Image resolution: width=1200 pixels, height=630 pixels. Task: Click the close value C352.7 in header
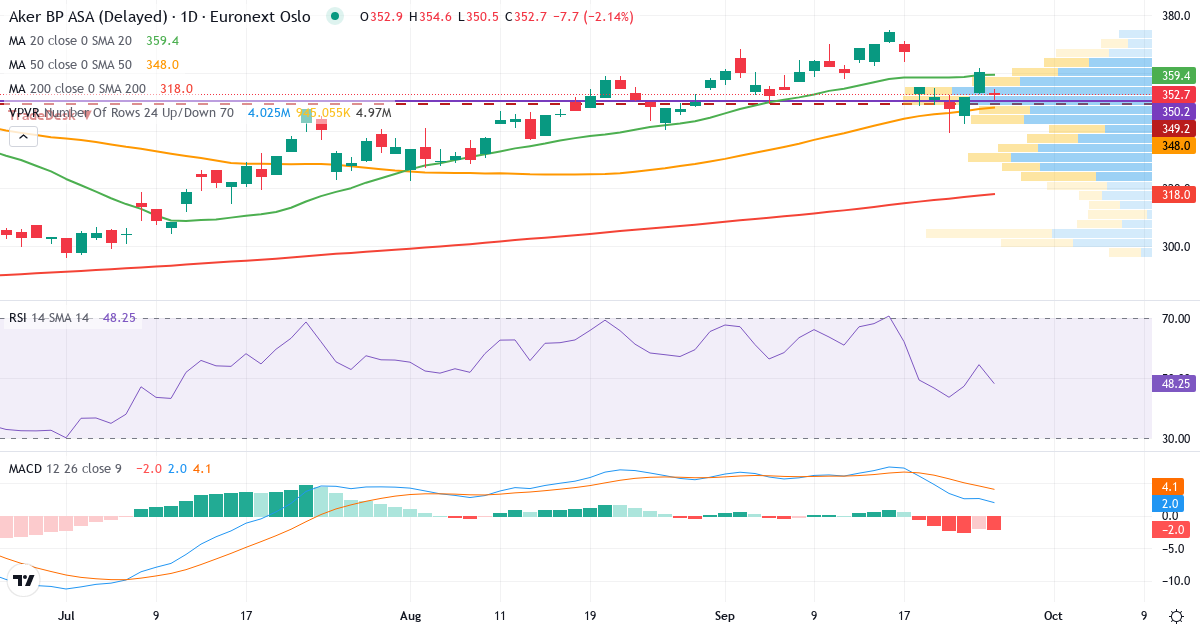[x=528, y=17]
